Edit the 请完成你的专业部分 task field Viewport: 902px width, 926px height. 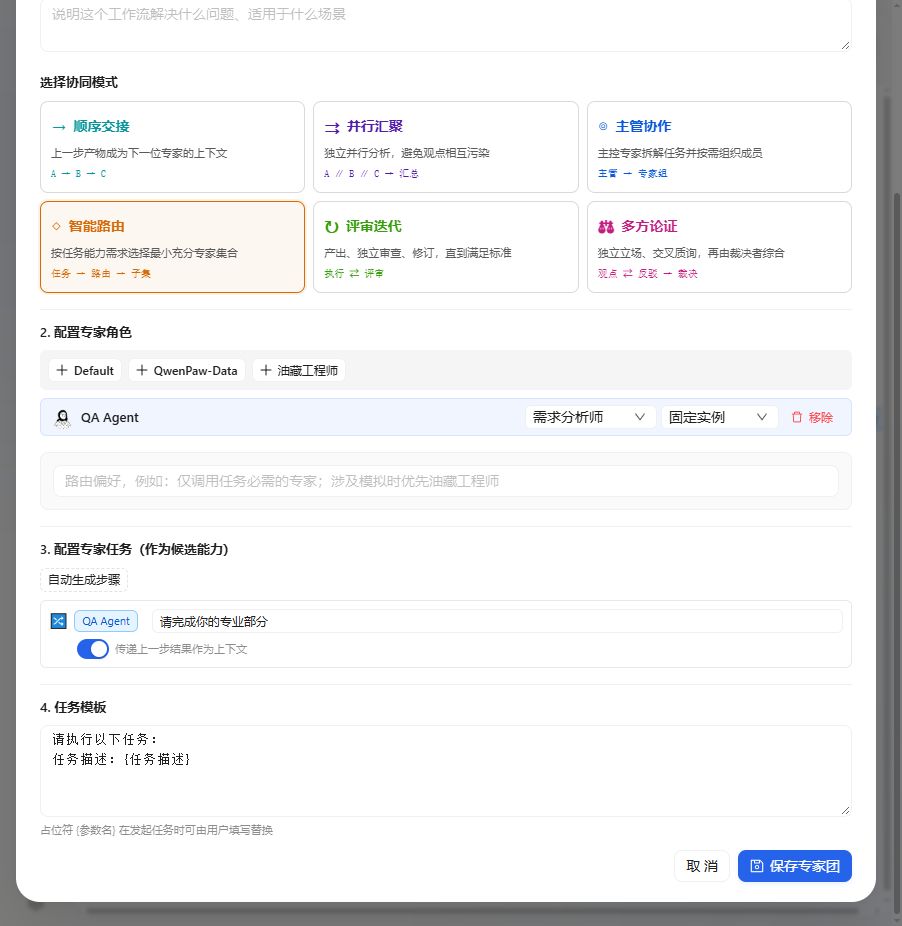point(497,621)
